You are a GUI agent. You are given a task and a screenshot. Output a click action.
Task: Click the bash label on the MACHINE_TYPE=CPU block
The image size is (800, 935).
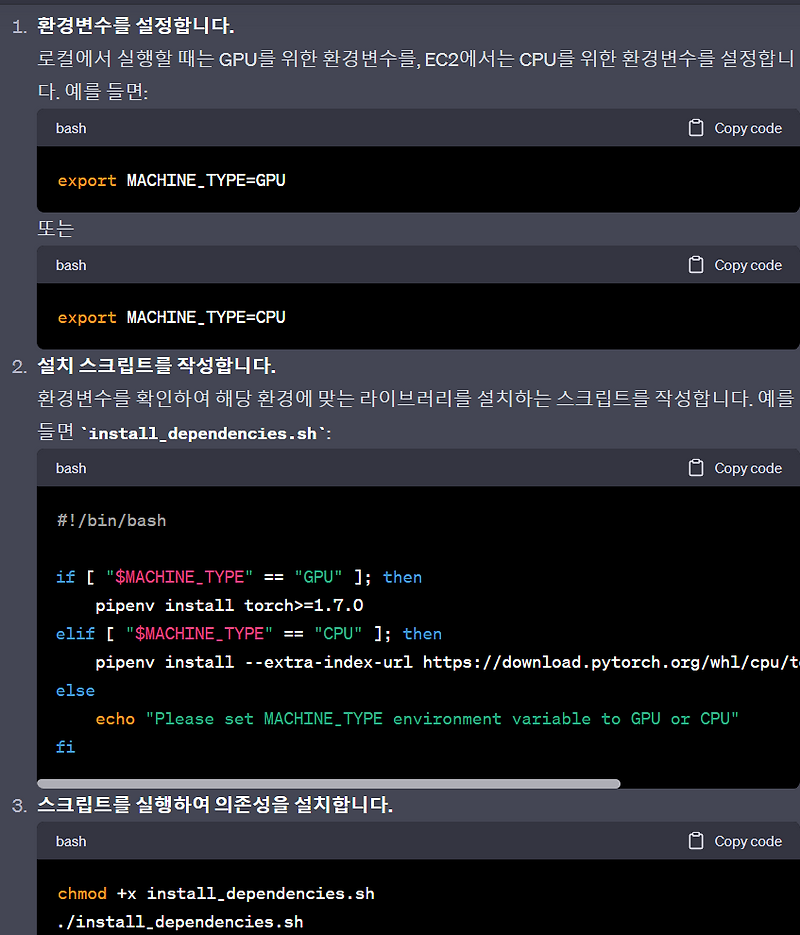tap(70, 265)
